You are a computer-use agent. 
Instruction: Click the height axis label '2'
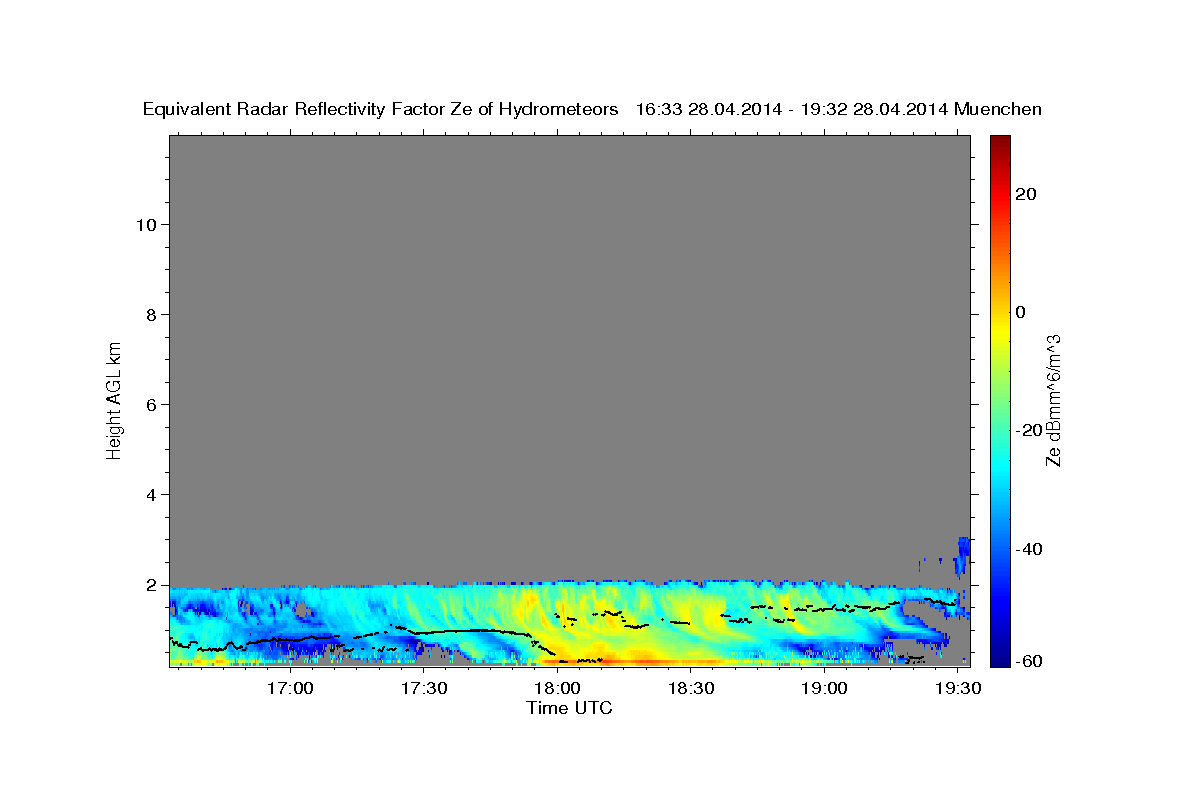pyautogui.click(x=151, y=585)
